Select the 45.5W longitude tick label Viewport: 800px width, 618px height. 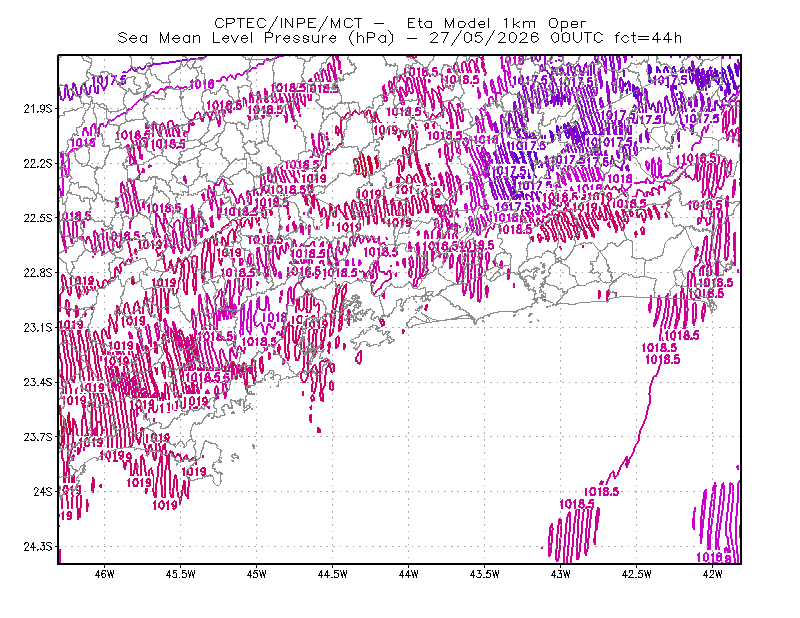(x=181, y=574)
